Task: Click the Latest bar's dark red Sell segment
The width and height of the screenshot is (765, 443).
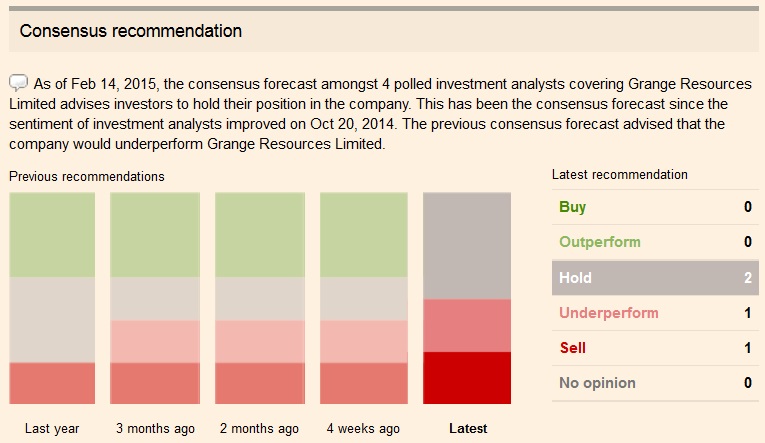Action: point(467,377)
